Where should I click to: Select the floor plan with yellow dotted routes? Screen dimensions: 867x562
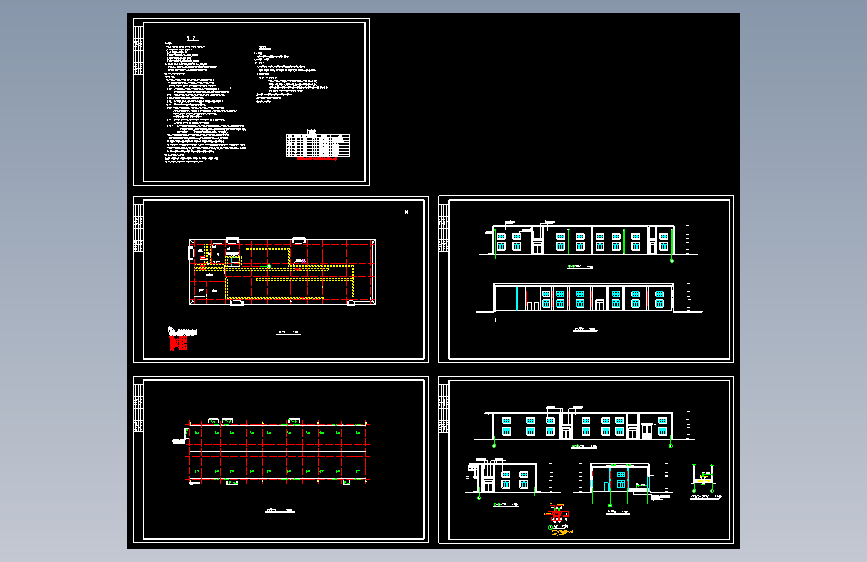283,271
